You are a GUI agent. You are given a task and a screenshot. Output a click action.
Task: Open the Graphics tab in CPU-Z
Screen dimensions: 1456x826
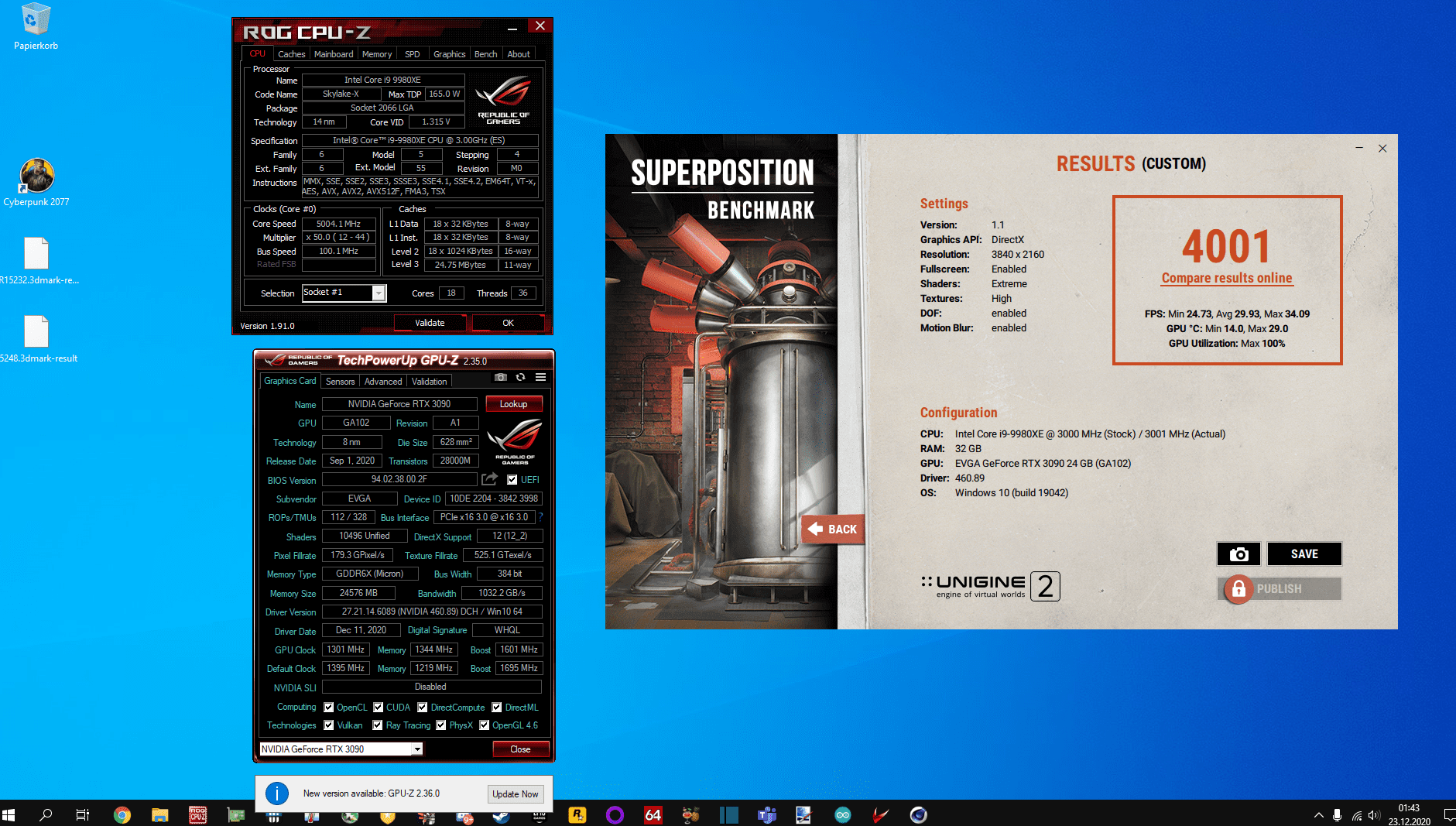click(x=450, y=54)
